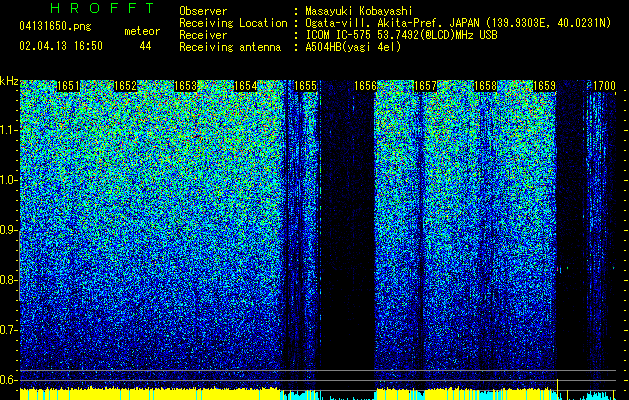This screenshot has height=400, width=629.
Task: Click the 0.8 frequency axis label
Action: tap(8, 280)
